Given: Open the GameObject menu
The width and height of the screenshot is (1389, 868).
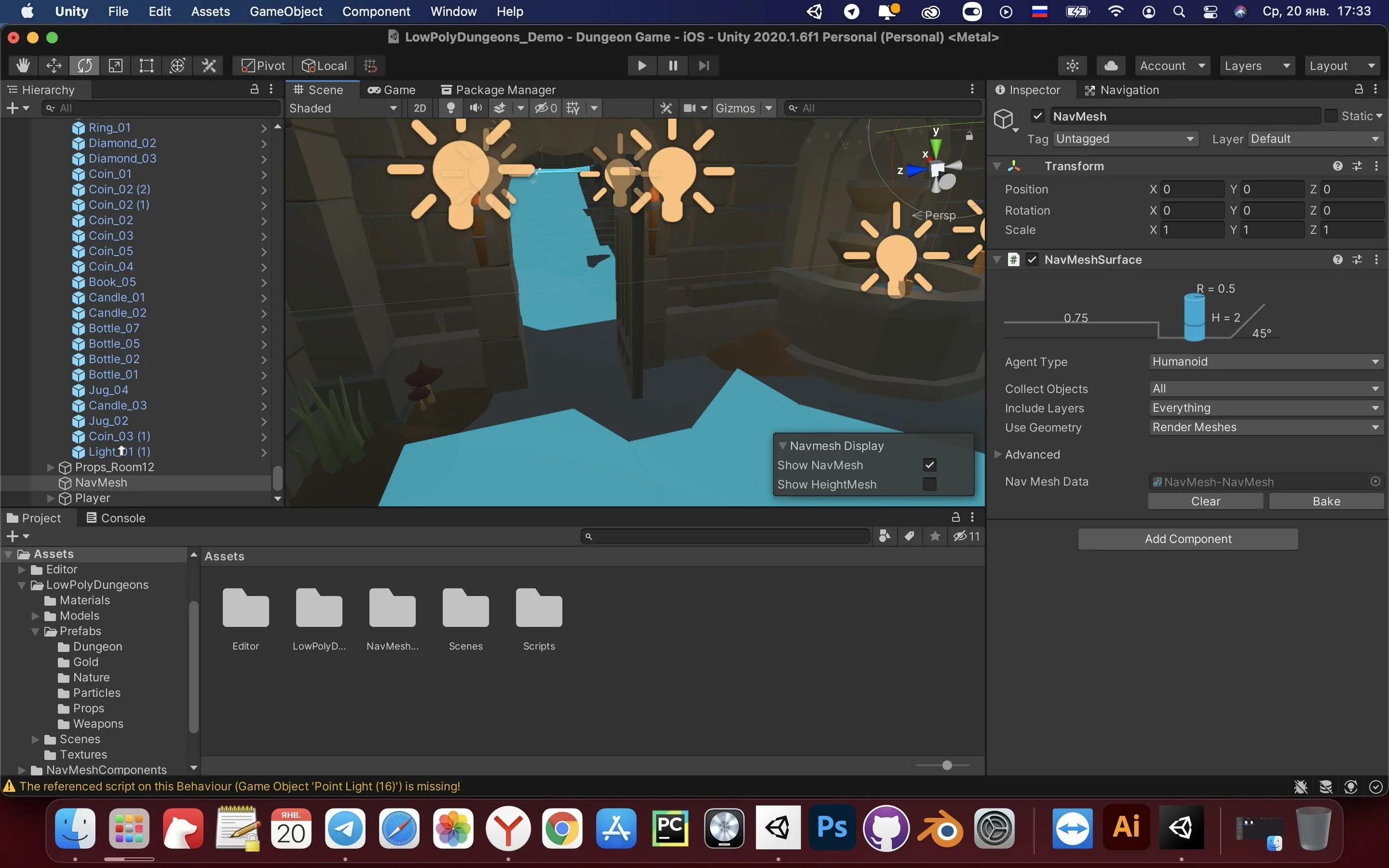Looking at the screenshot, I should click(286, 12).
